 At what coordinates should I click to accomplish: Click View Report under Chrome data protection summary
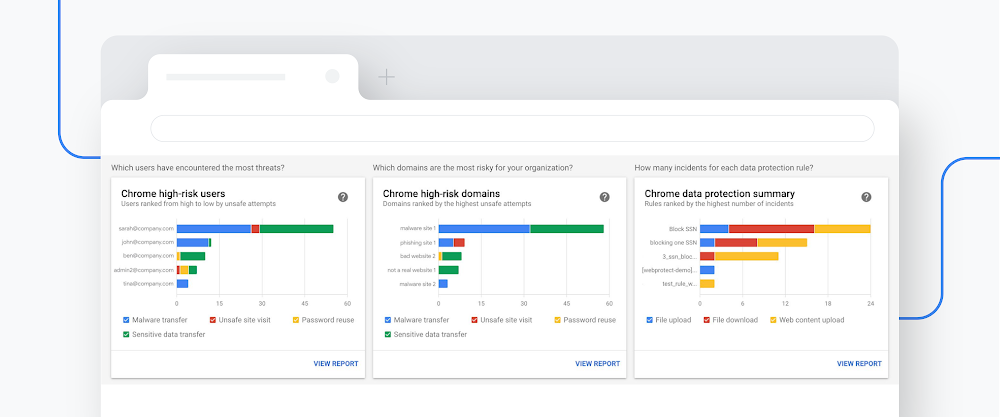[x=859, y=364]
